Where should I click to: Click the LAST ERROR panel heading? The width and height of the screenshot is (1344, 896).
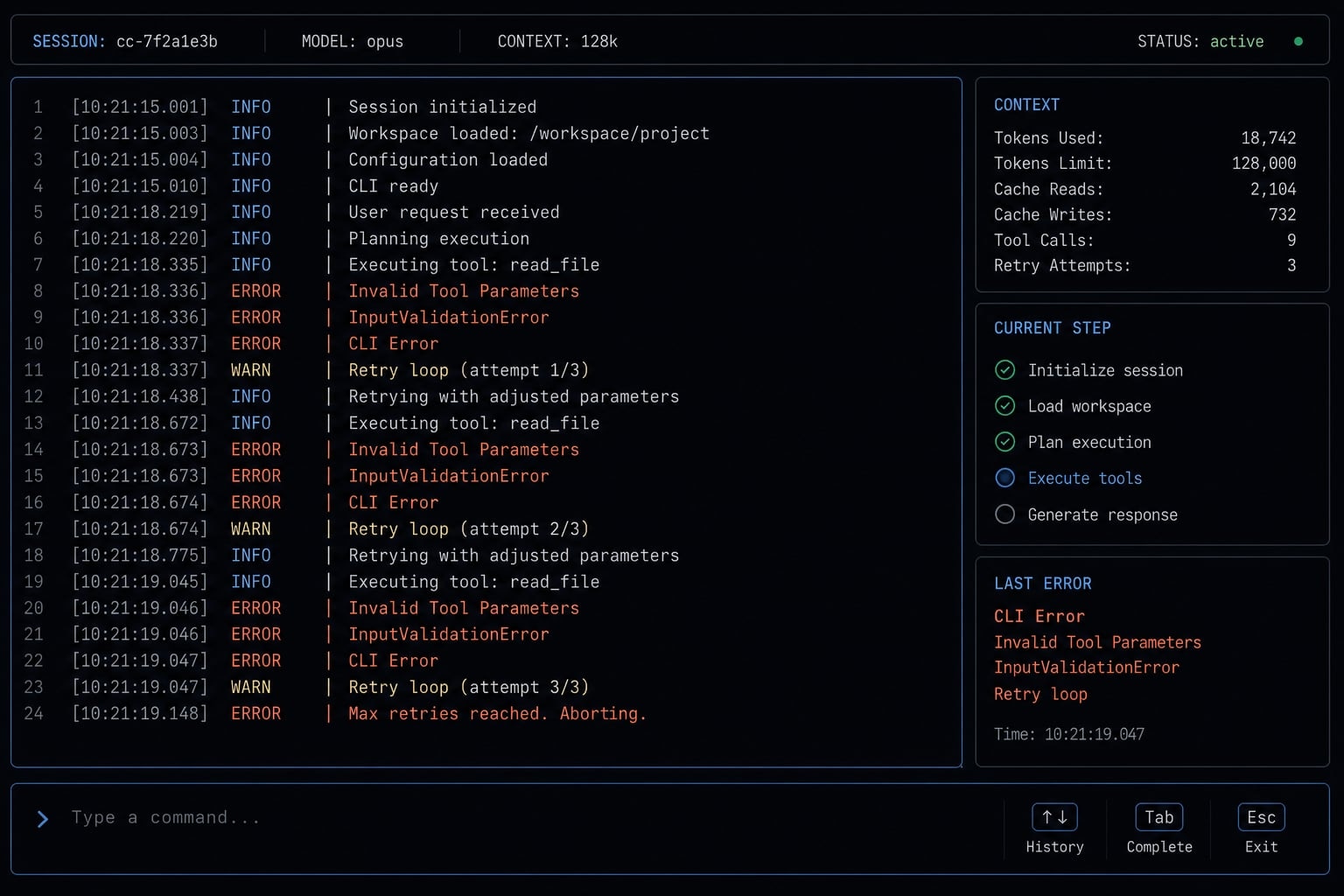(1042, 584)
